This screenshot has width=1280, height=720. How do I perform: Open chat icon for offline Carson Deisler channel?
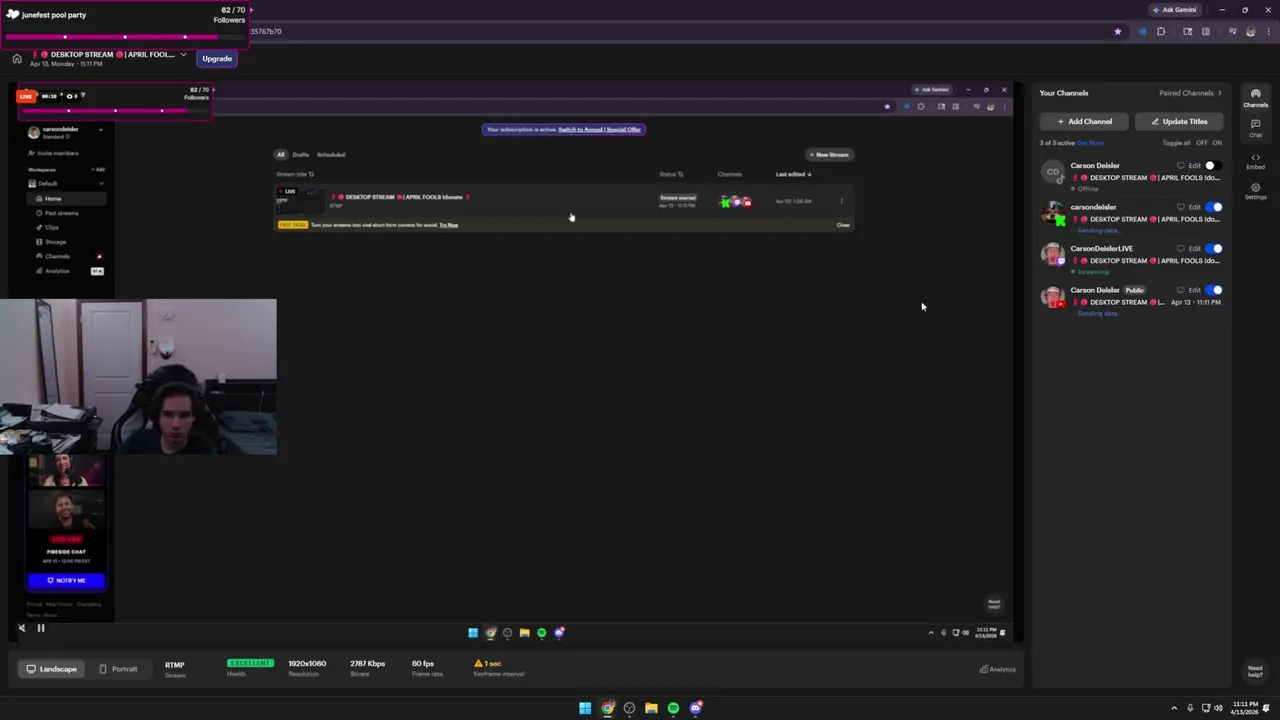click(1180, 166)
